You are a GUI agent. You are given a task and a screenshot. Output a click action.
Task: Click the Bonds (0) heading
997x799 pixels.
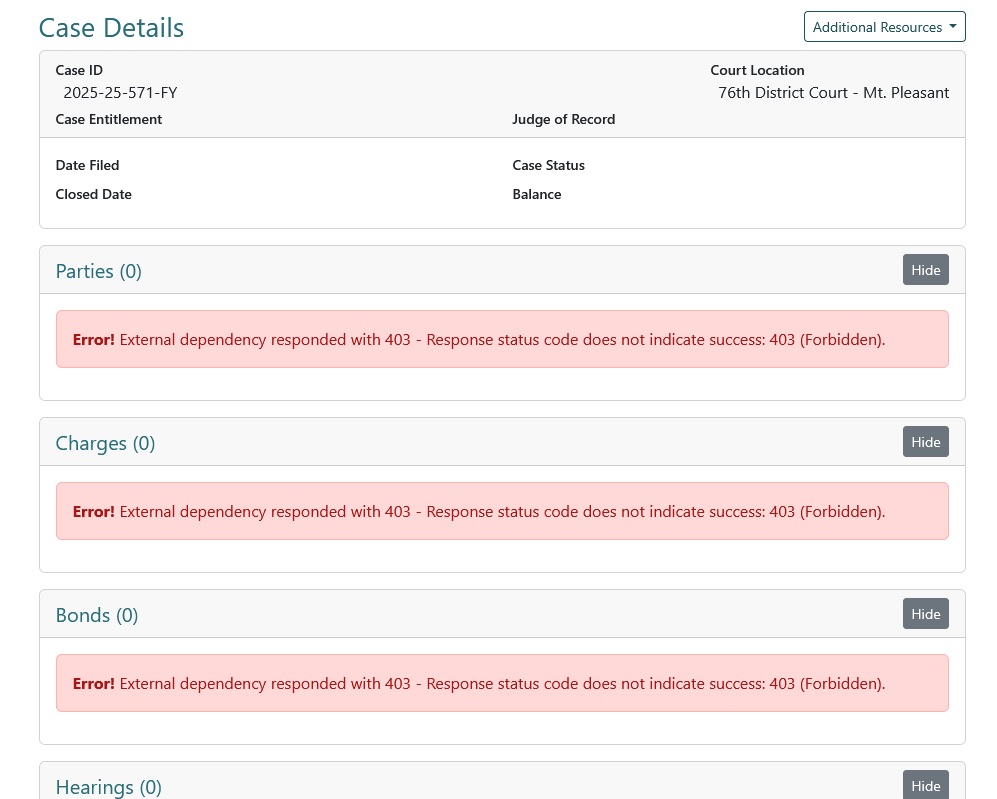97,615
